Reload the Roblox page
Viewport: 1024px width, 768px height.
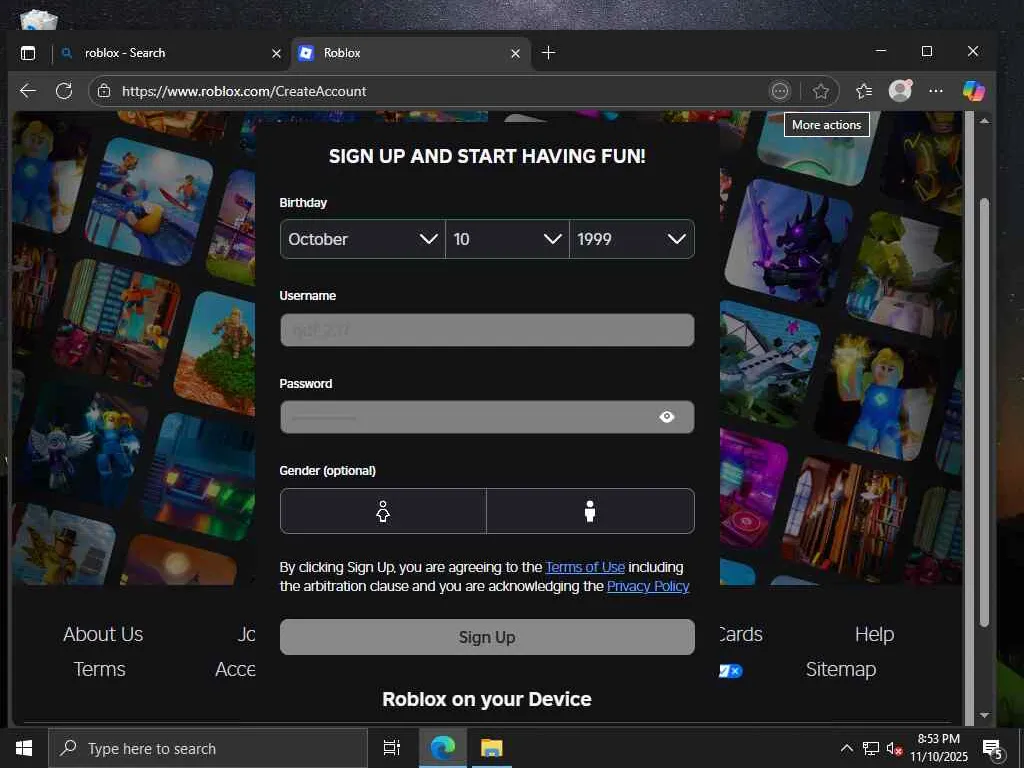64,91
